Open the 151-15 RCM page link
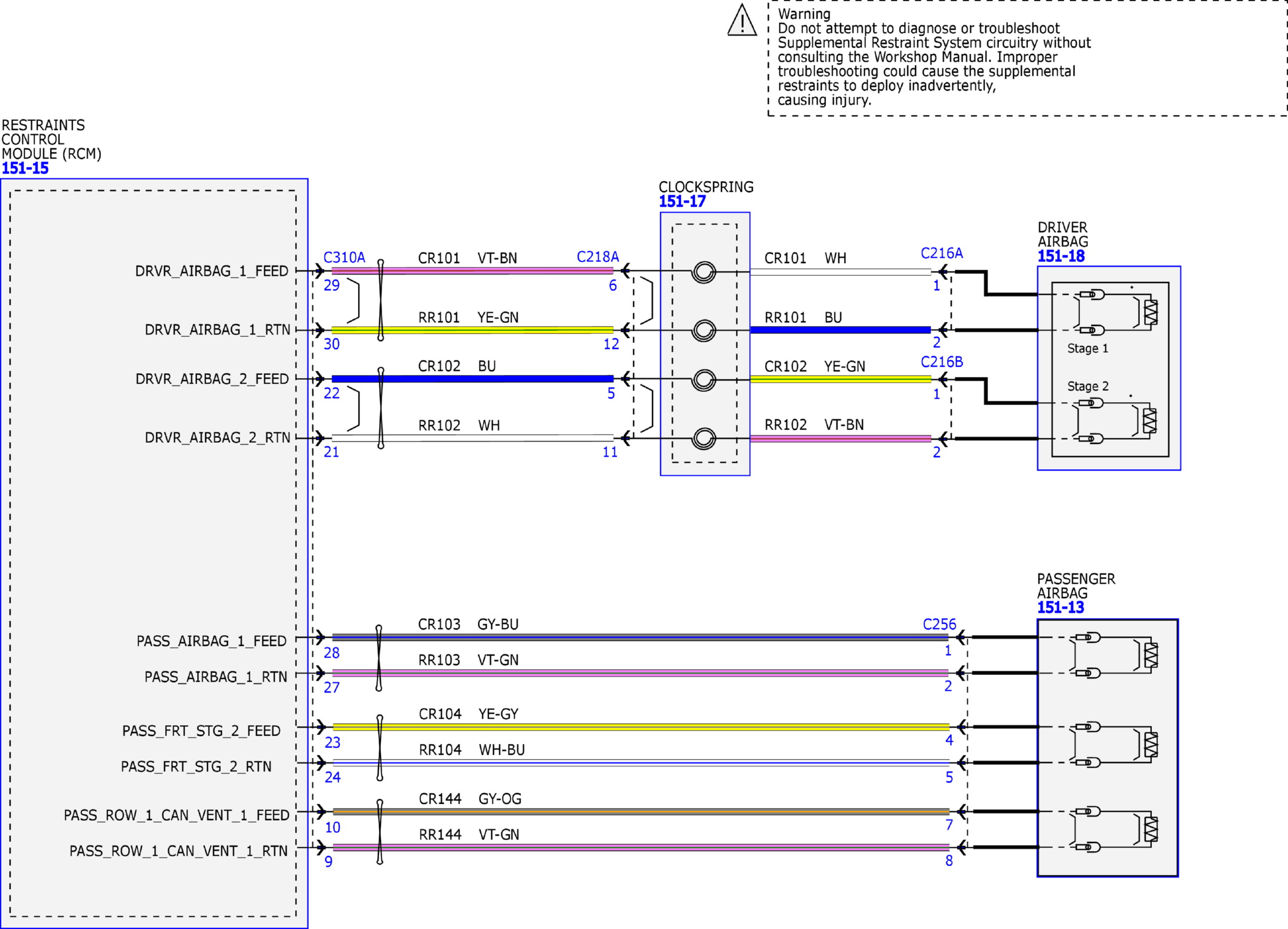1288x929 pixels. 25,168
